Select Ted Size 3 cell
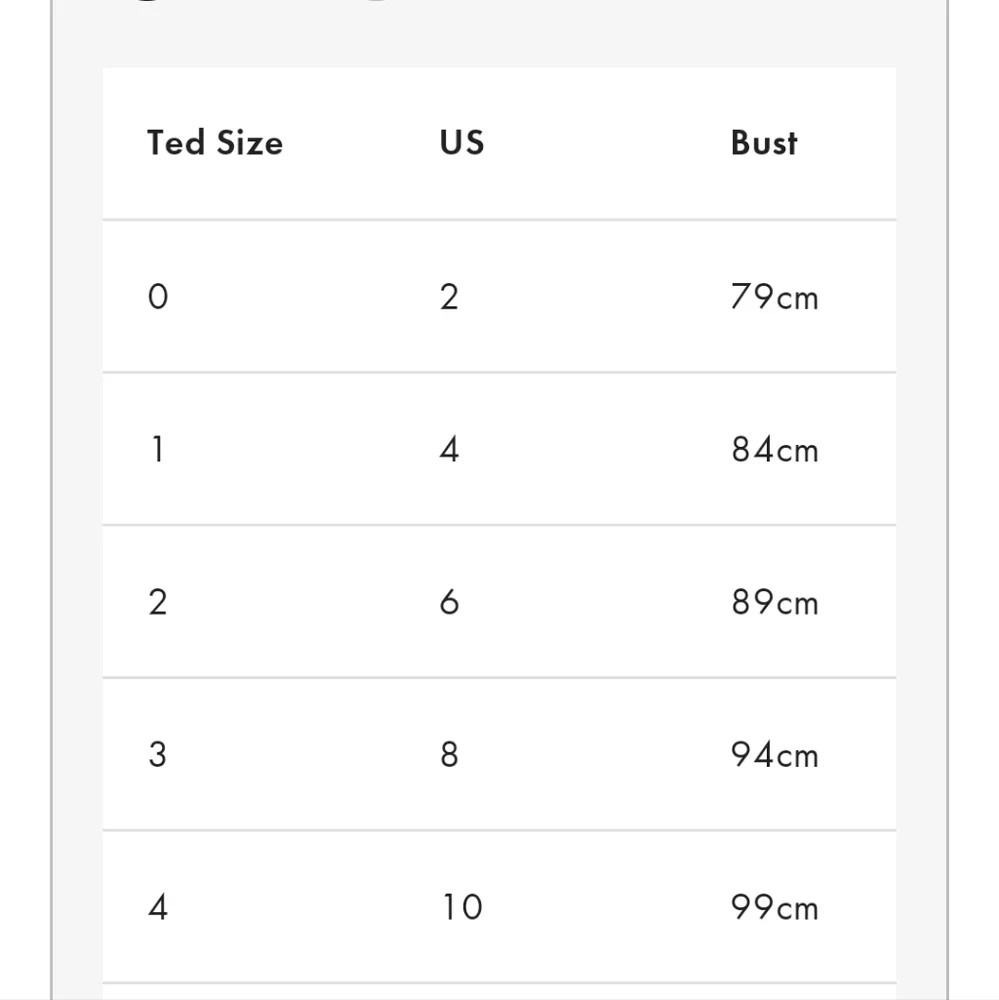Viewport: 999px width, 1000px height. (x=158, y=754)
